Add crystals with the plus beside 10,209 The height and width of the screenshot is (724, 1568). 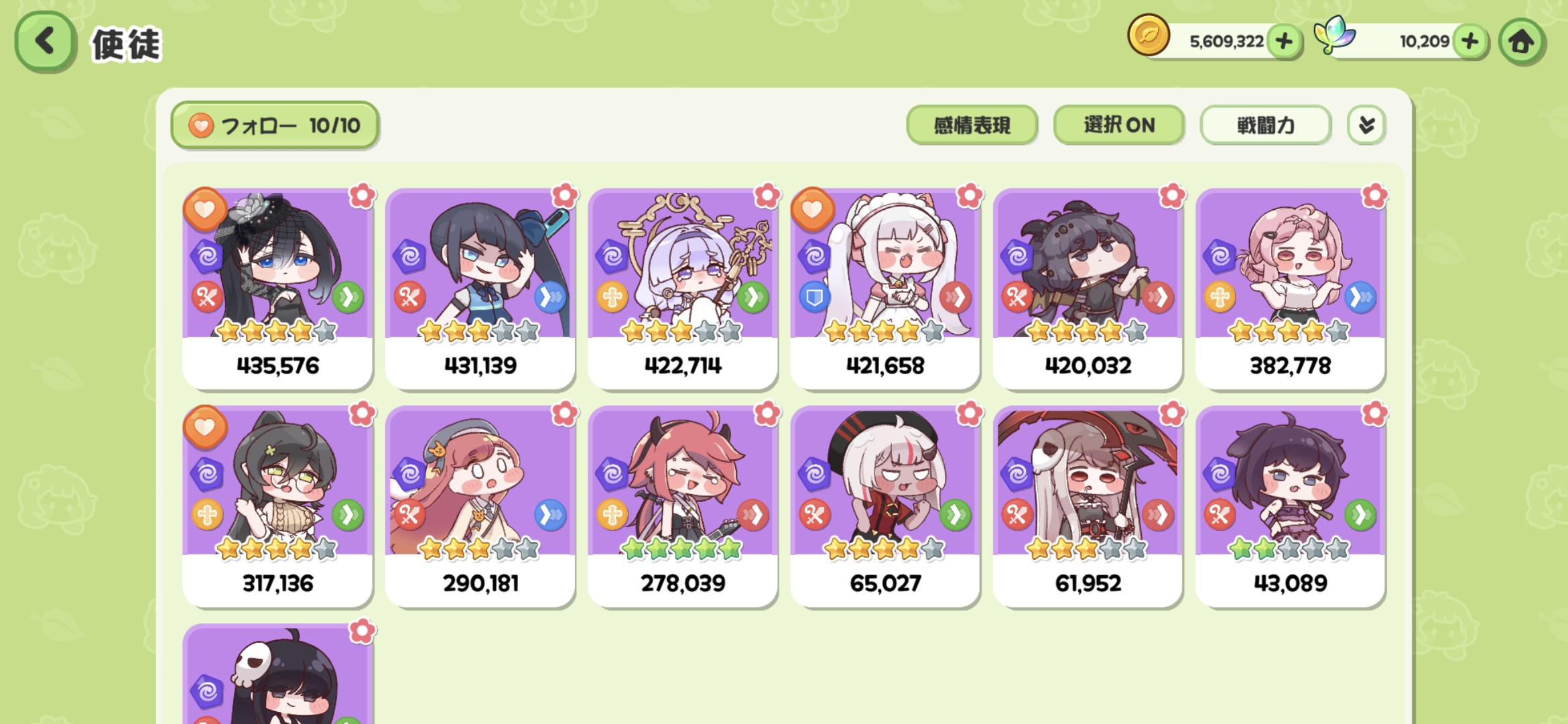click(x=1470, y=42)
